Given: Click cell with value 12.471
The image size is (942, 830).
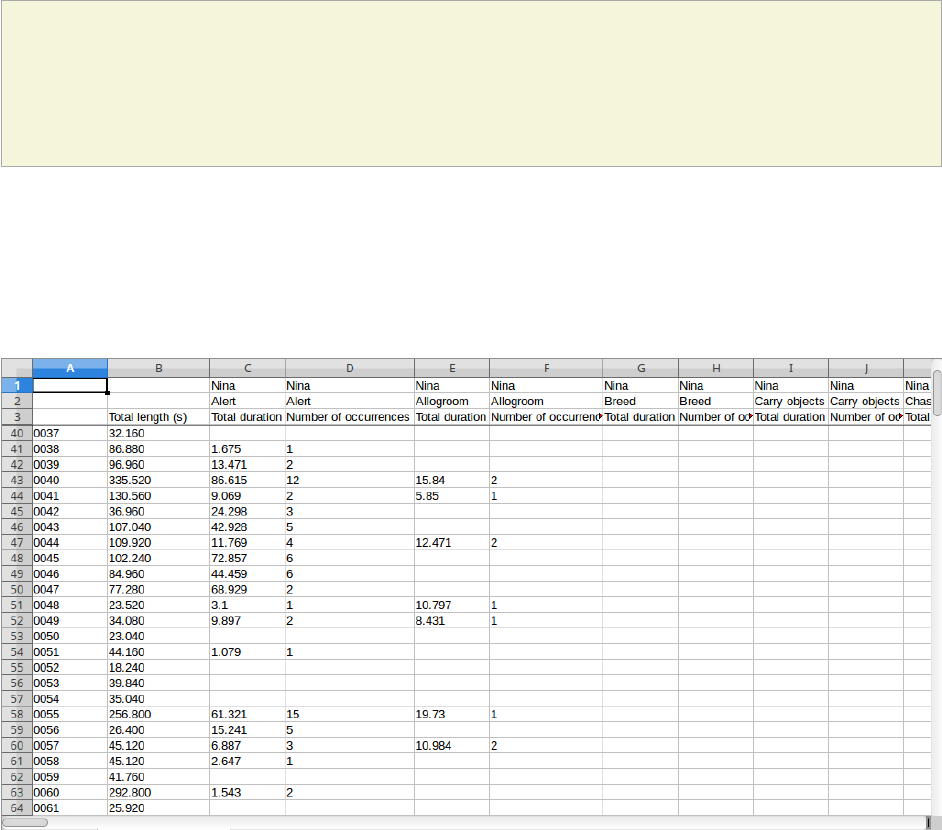Looking at the screenshot, I should pos(452,542).
